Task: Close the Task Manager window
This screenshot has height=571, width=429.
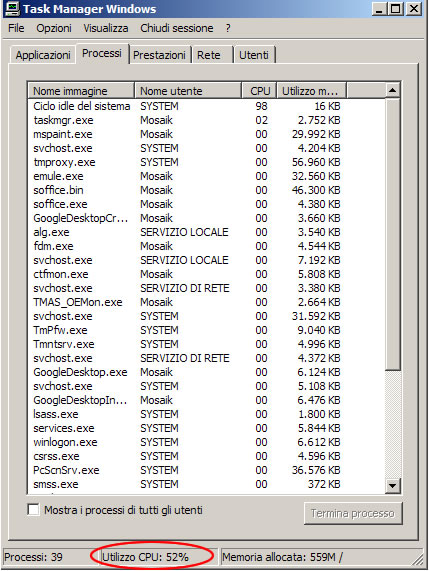Action: 413,9
